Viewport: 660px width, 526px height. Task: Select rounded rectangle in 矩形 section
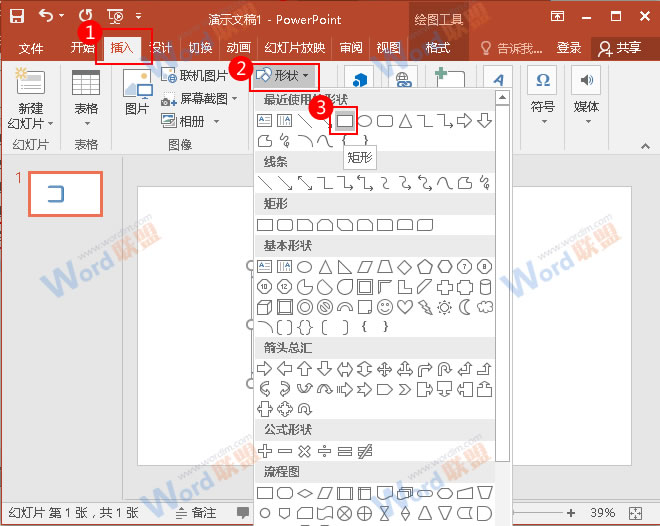point(285,225)
